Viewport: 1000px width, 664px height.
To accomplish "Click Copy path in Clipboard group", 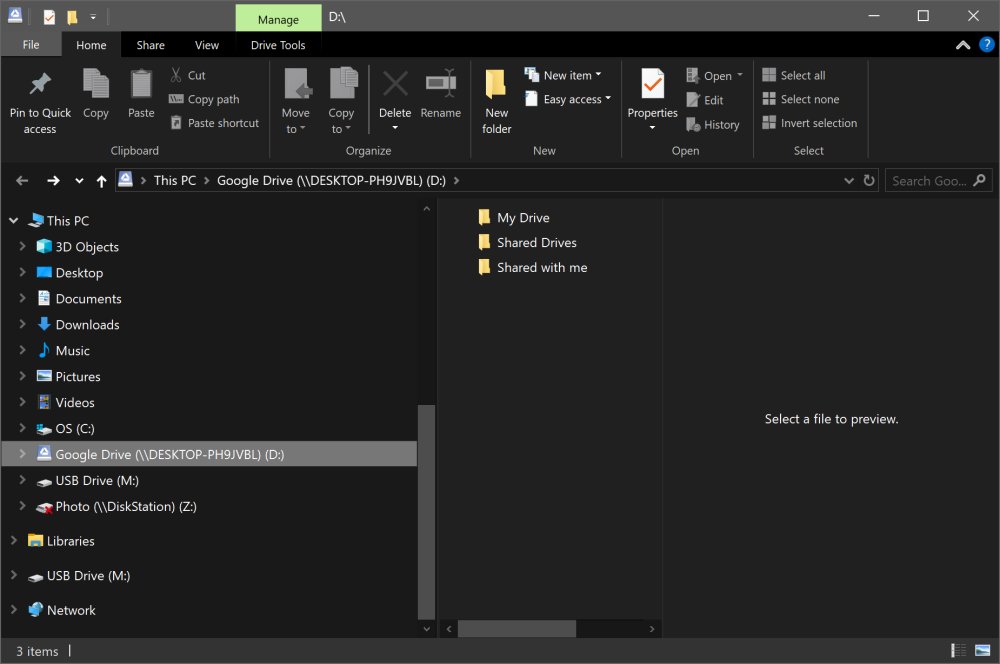I will 204,99.
